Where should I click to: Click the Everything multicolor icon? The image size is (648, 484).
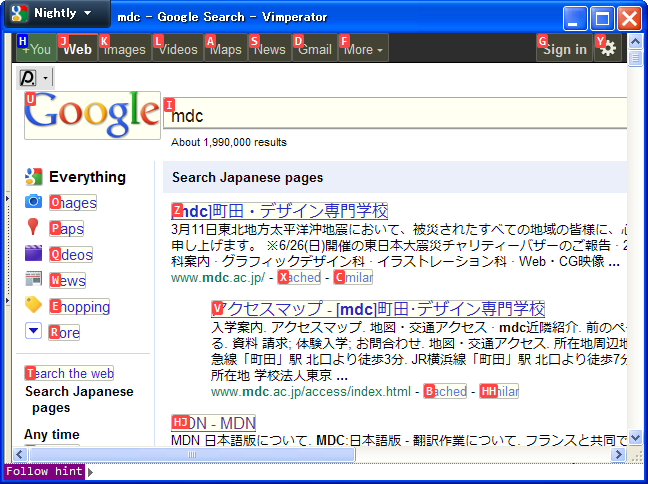pyautogui.click(x=33, y=176)
